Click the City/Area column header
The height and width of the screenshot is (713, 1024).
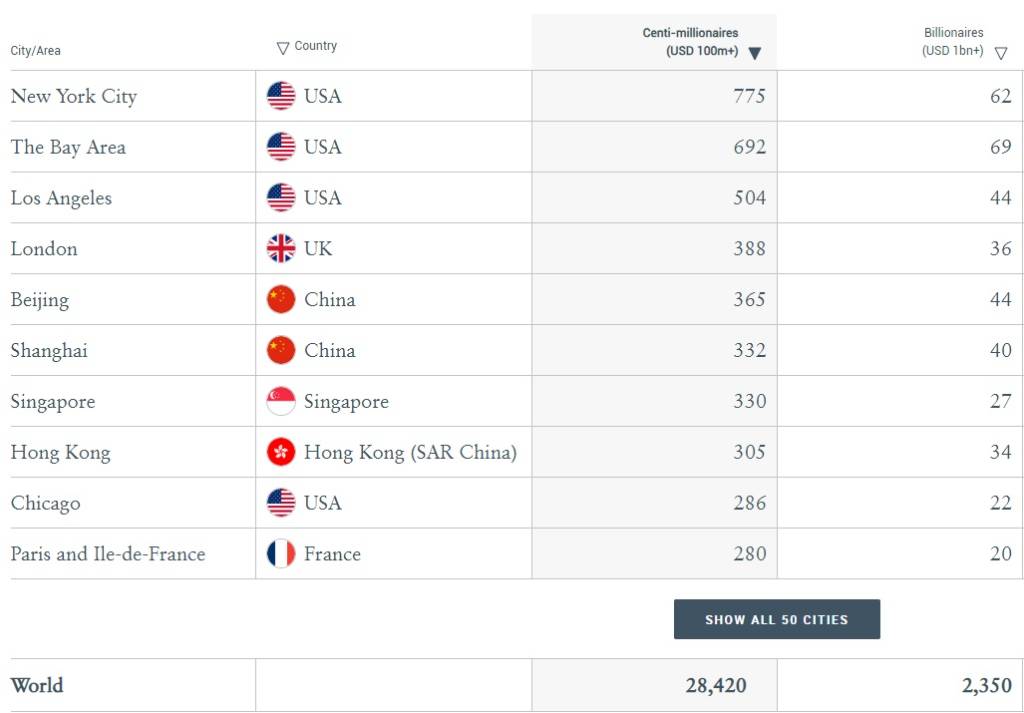[36, 51]
